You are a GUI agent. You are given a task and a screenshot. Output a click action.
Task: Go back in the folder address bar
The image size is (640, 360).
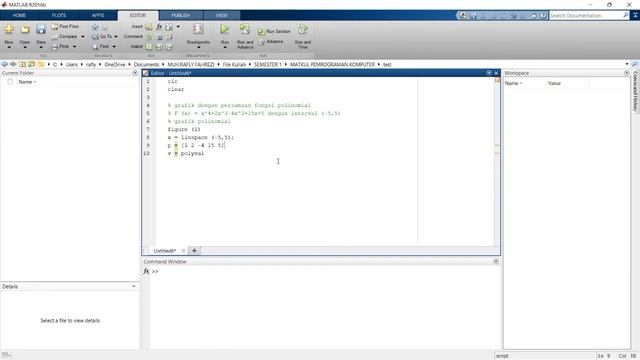pyautogui.click(x=4, y=64)
